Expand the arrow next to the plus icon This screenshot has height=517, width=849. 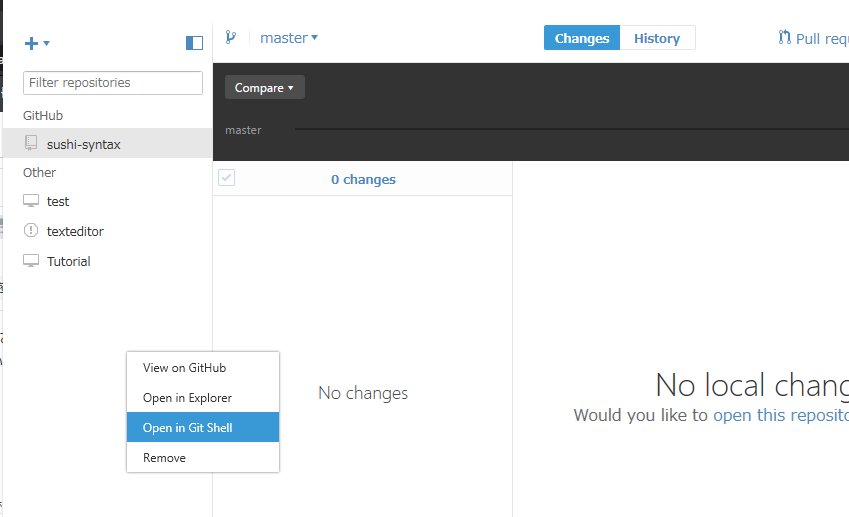[47, 43]
